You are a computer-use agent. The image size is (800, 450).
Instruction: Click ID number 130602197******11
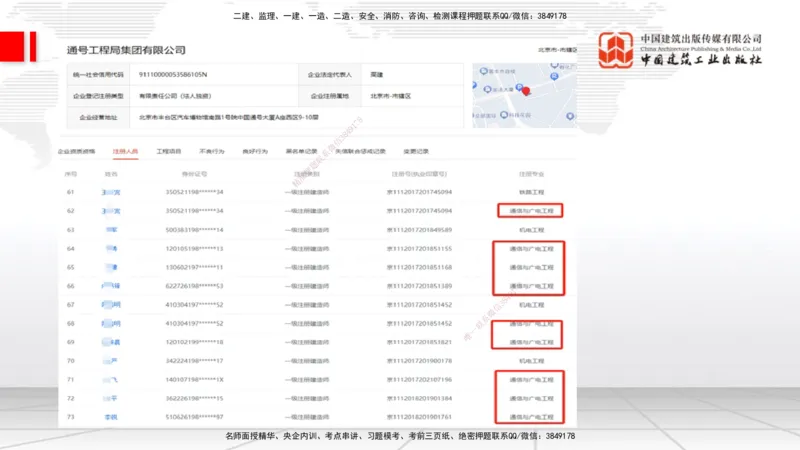tap(194, 267)
